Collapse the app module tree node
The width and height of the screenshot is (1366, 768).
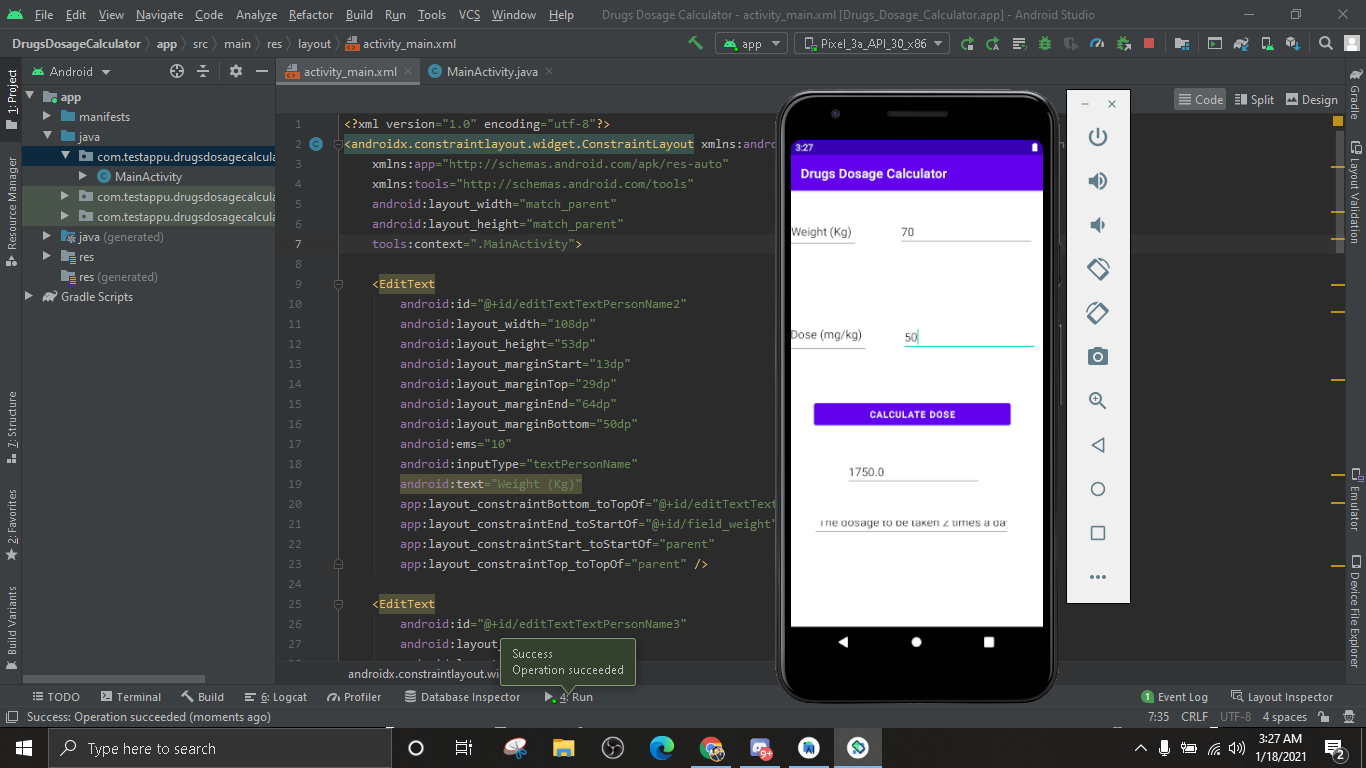point(30,97)
